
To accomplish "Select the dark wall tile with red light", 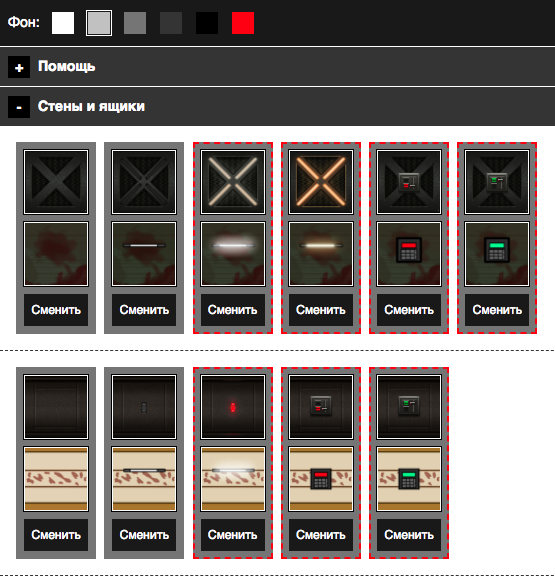I will click(x=233, y=407).
